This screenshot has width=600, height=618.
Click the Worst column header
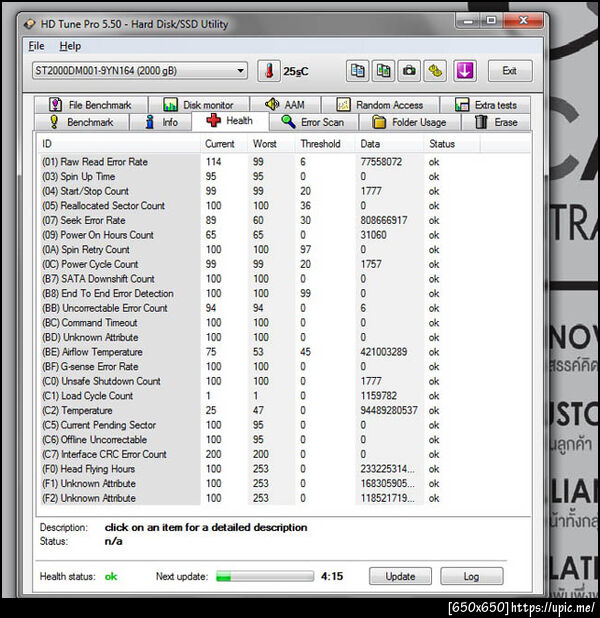click(x=271, y=144)
